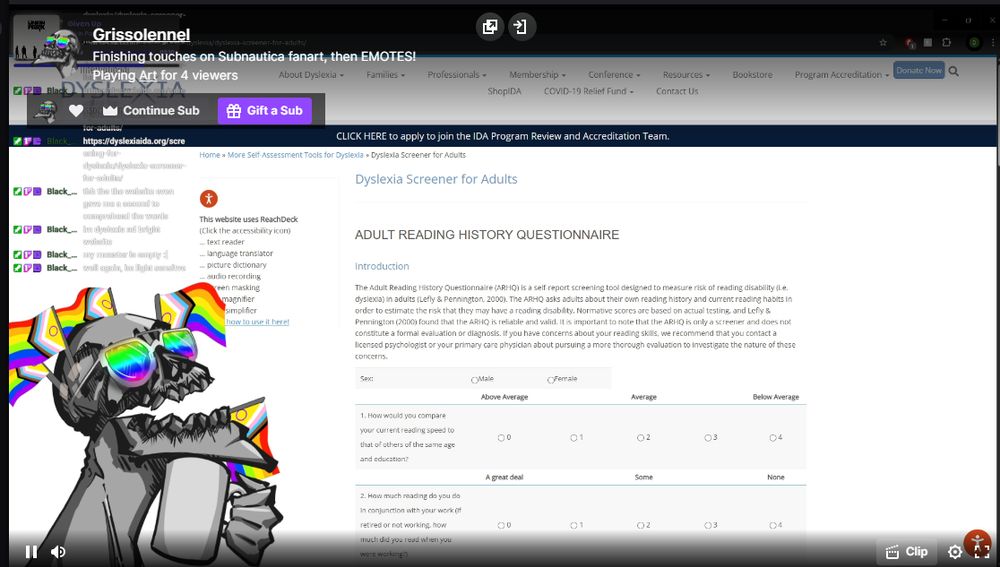Expand the Resources dropdown menu
Viewport: 1000px width, 567px height.
click(686, 75)
